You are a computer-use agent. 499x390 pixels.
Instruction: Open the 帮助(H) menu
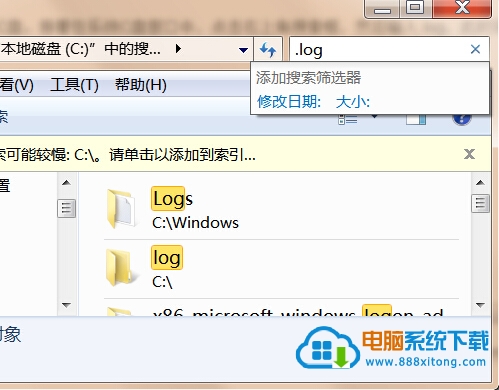pos(141,85)
